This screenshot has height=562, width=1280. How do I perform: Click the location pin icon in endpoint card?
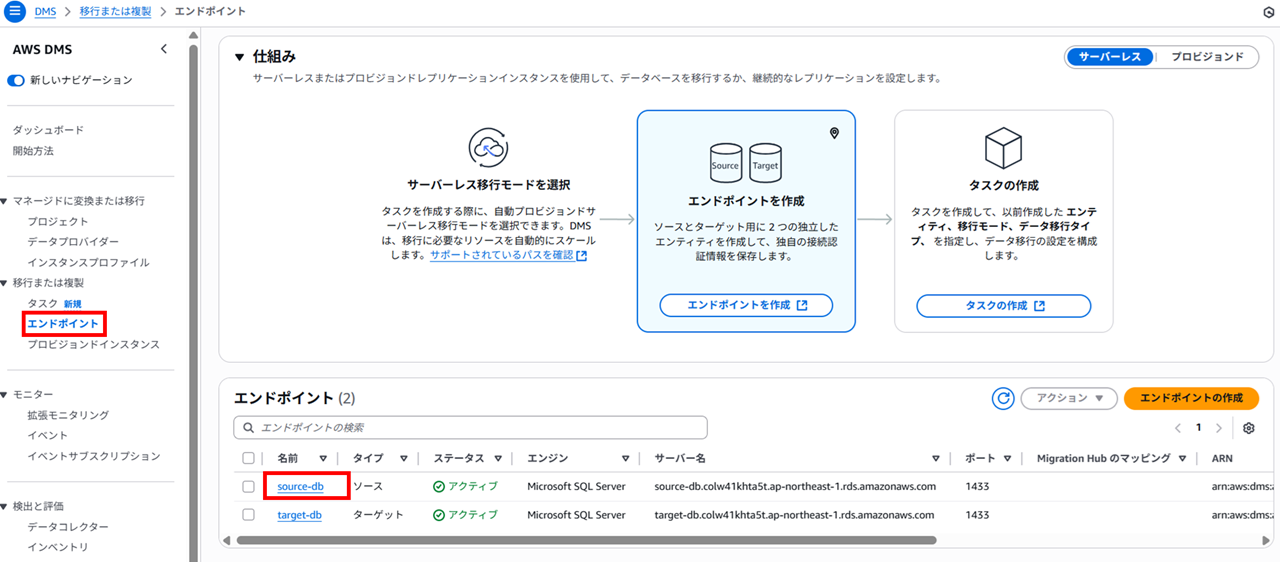[834, 133]
